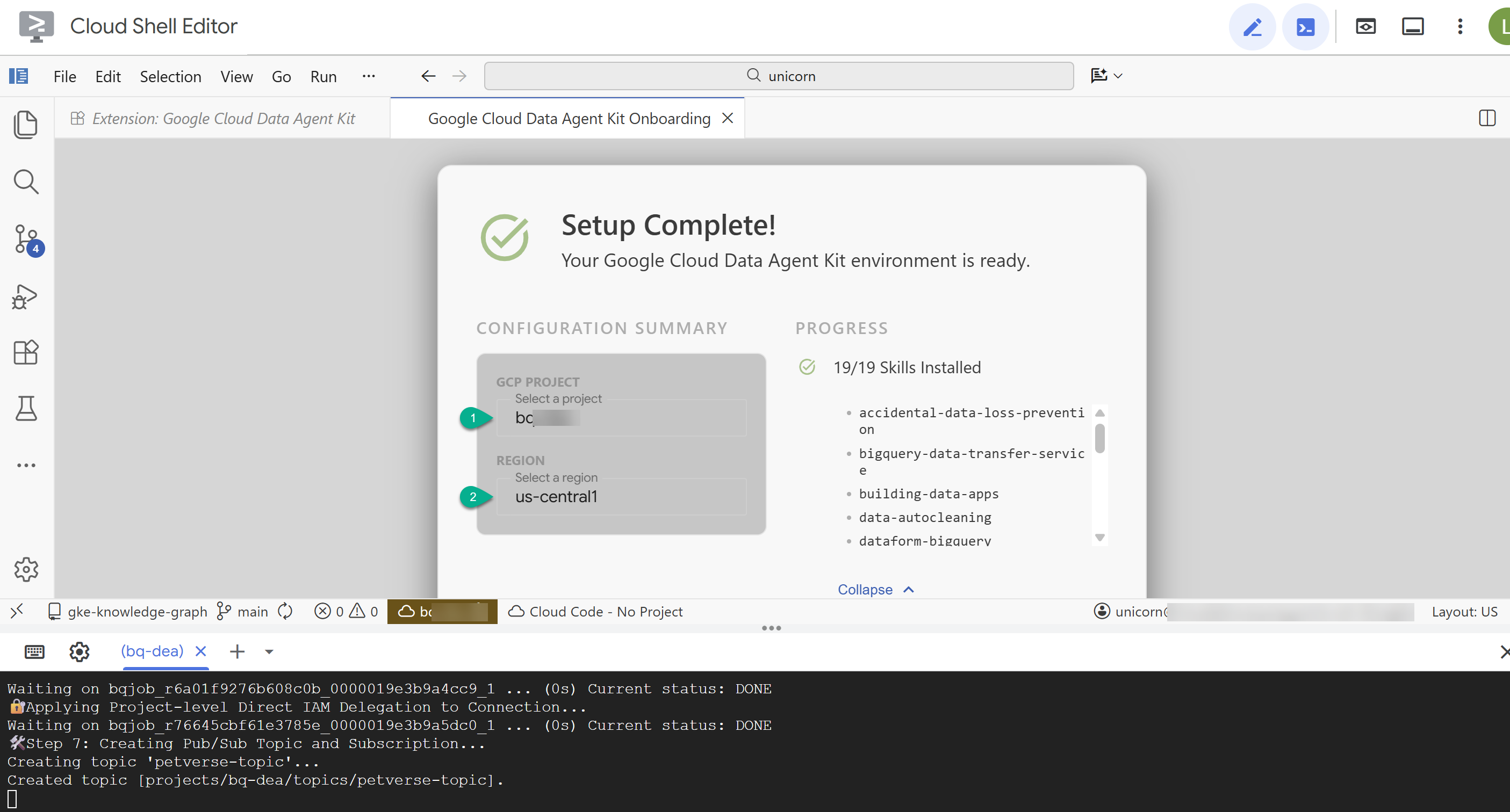
Task: Select the building-data-apps skill entry
Action: coord(929,494)
